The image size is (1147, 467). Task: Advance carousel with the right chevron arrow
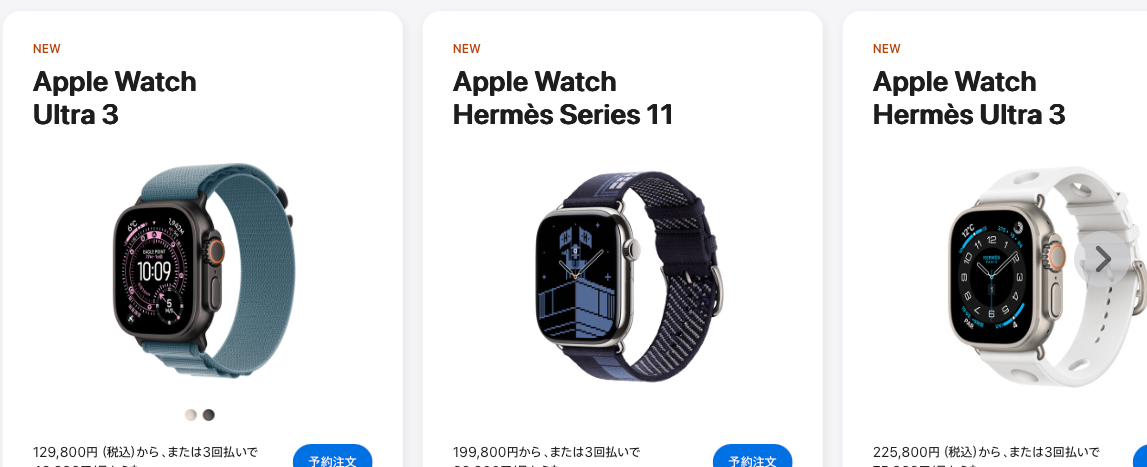pyautogui.click(x=1102, y=259)
